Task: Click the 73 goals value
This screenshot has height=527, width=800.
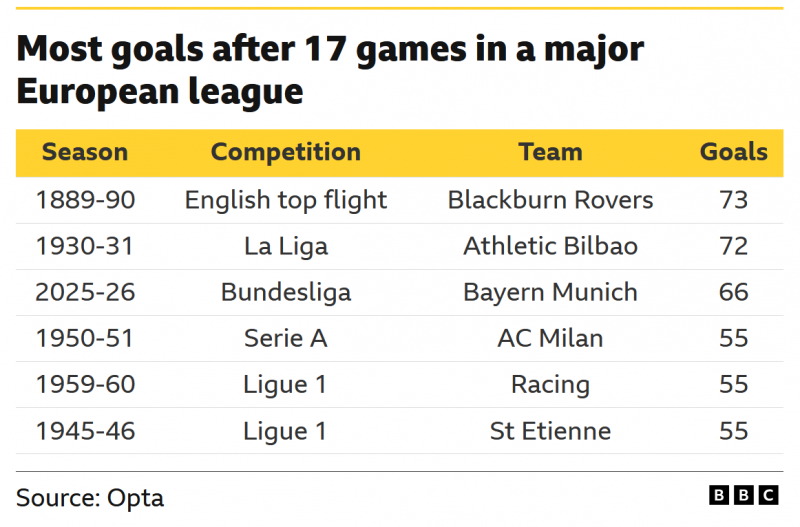Action: 733,200
